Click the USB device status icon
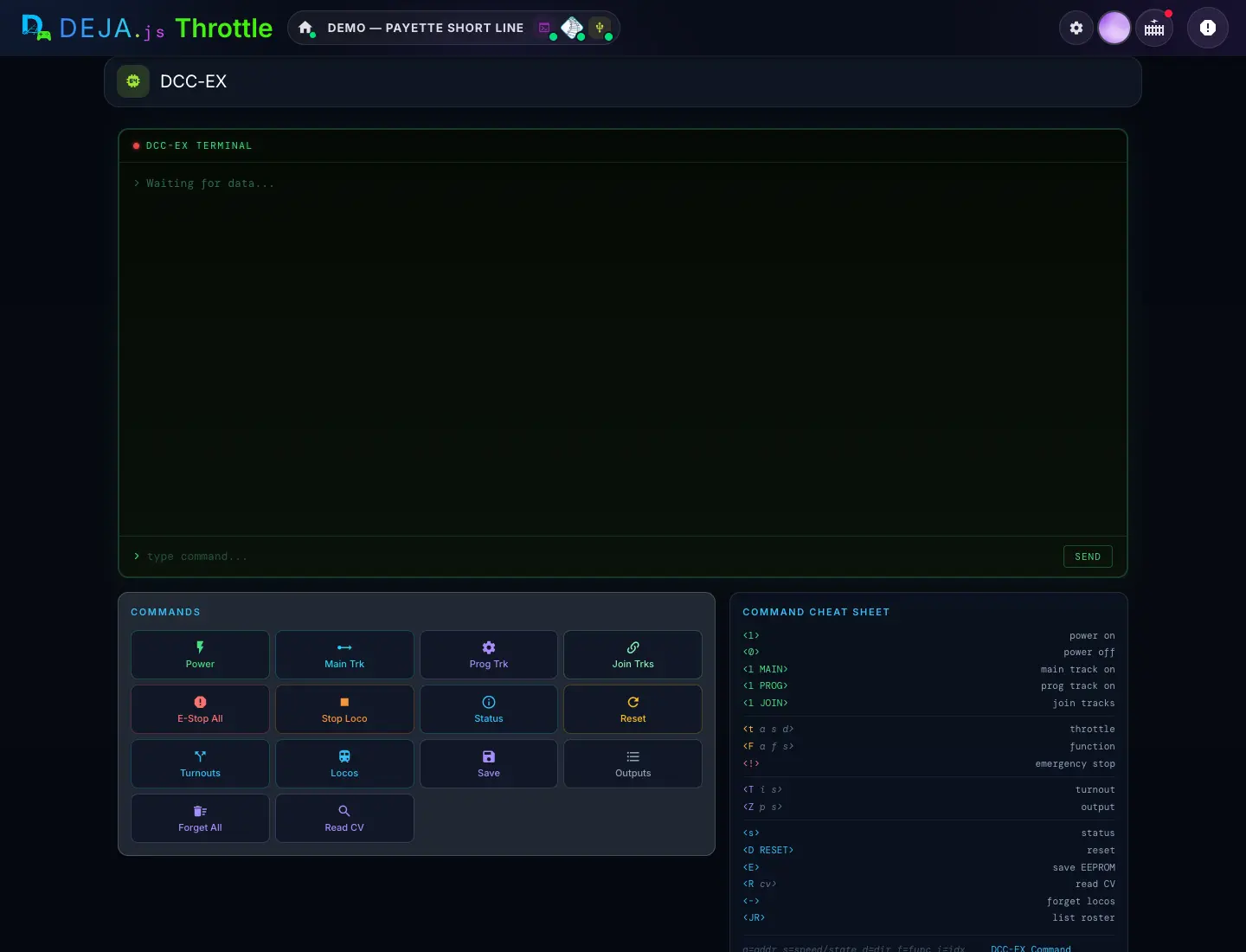This screenshot has height=952, width=1246. pos(600,28)
